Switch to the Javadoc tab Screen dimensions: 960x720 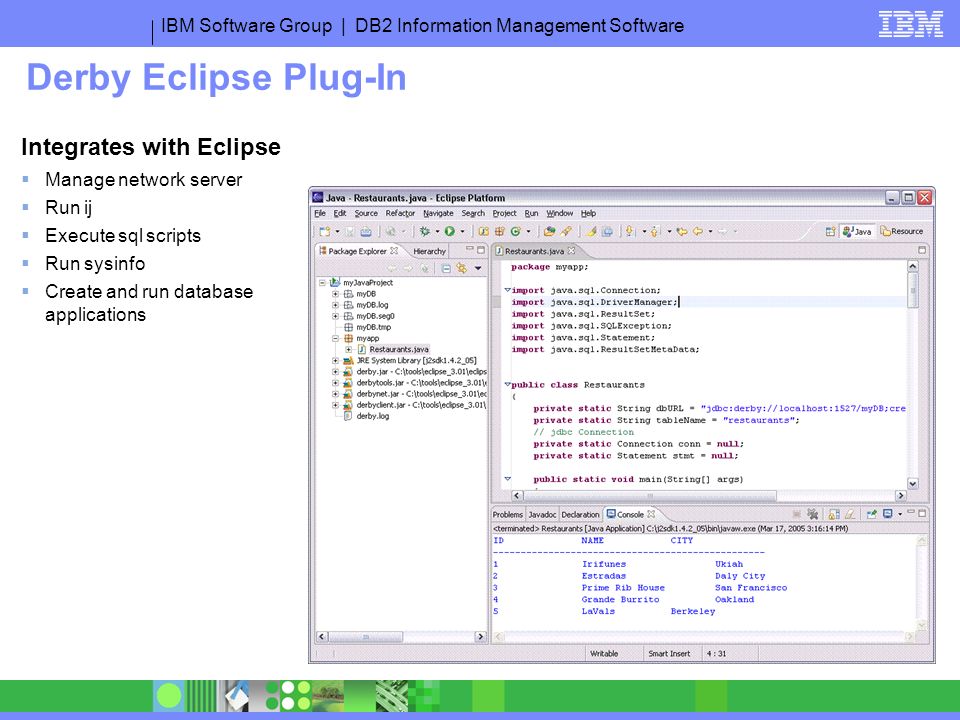(542, 515)
